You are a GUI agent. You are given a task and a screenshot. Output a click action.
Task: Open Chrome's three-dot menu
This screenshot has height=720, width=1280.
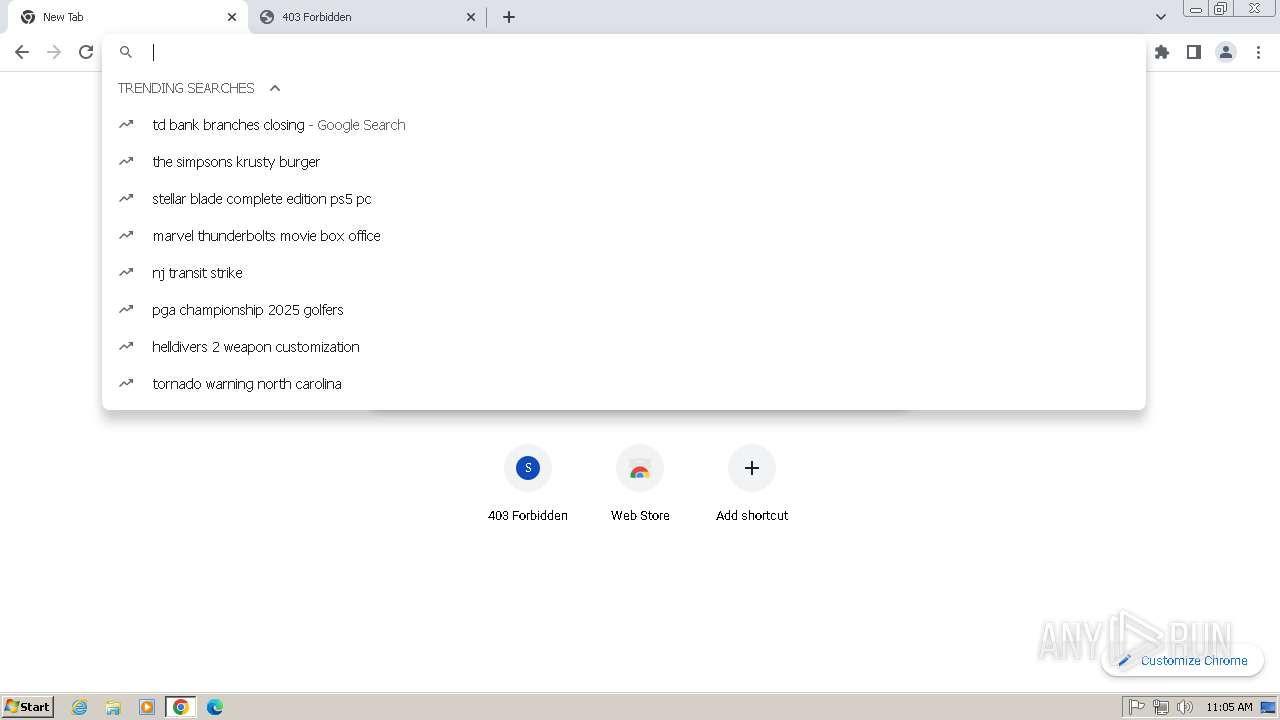1259,52
